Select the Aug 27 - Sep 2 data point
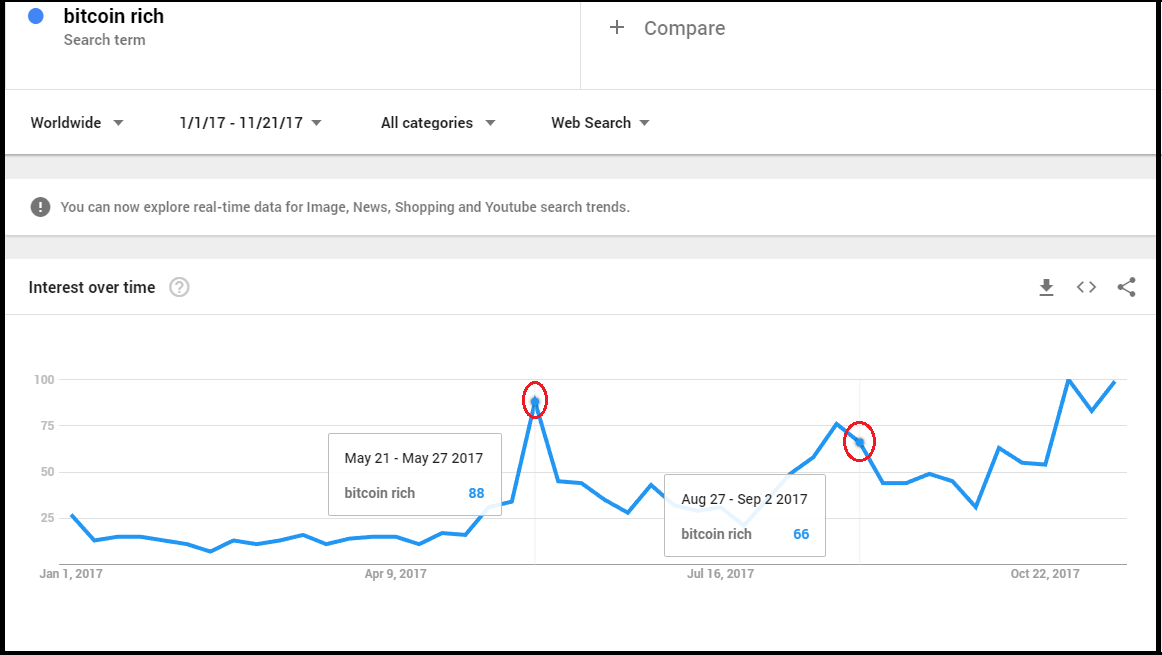 point(859,441)
